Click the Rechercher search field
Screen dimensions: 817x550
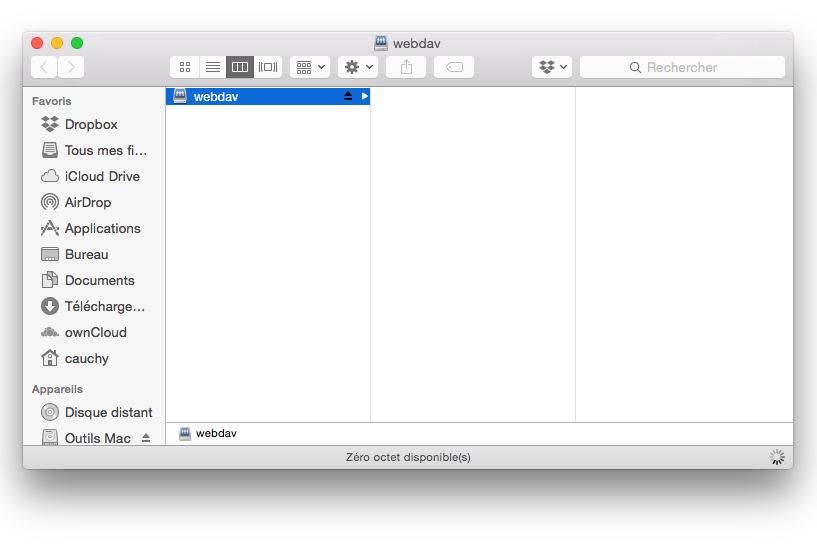point(682,67)
